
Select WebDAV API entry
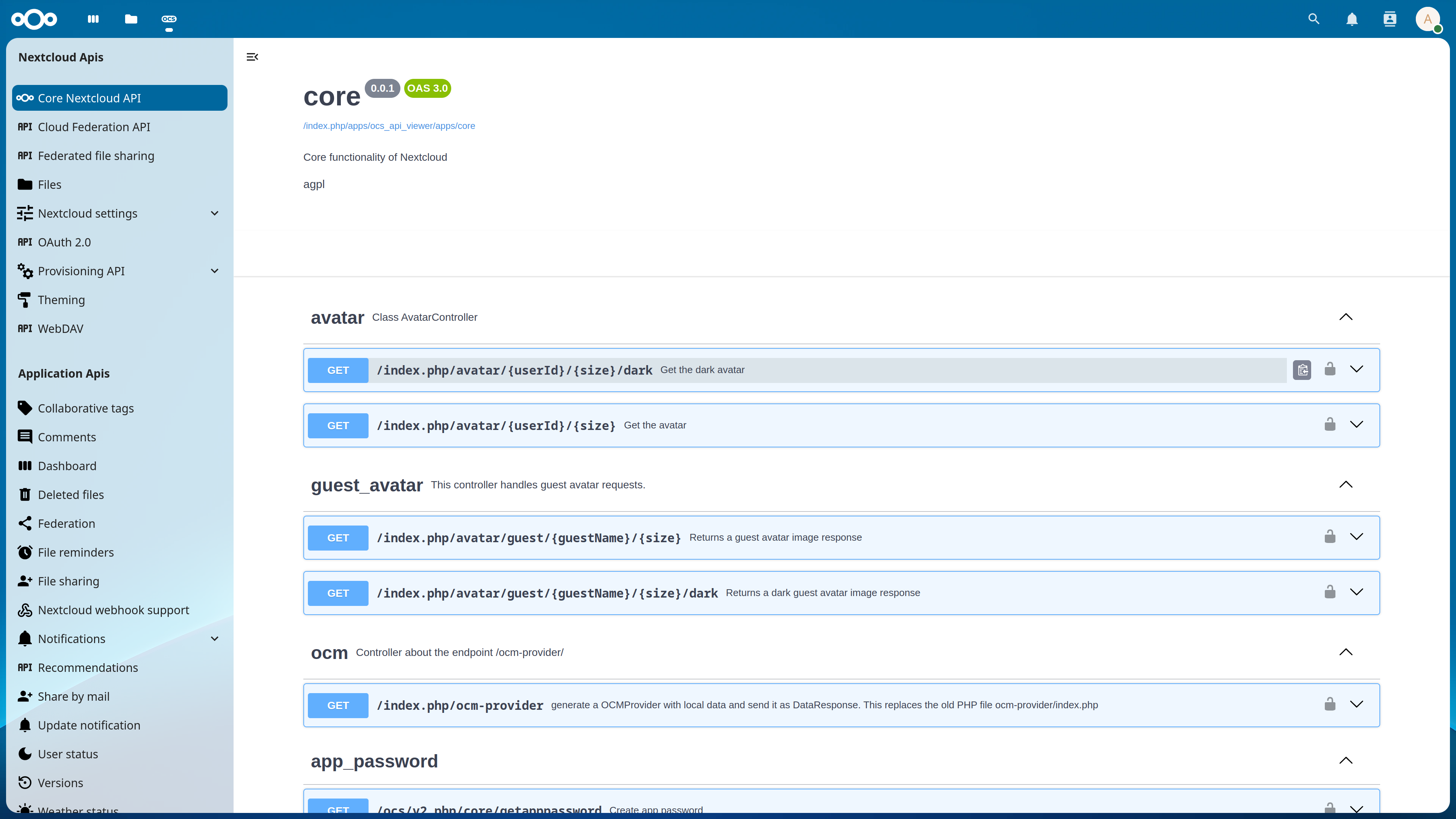point(120,328)
